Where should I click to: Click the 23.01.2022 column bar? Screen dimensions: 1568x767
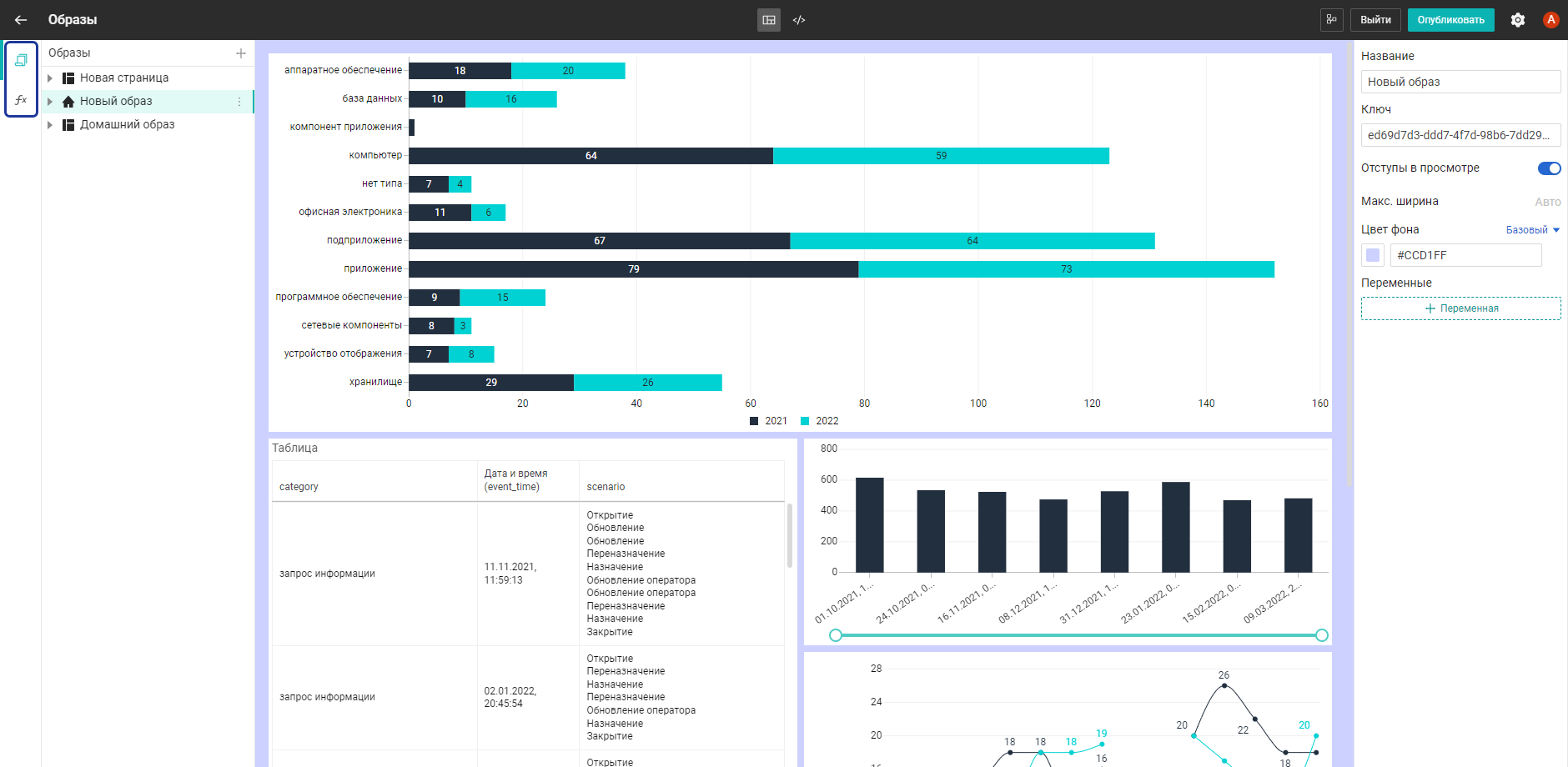click(1176, 528)
